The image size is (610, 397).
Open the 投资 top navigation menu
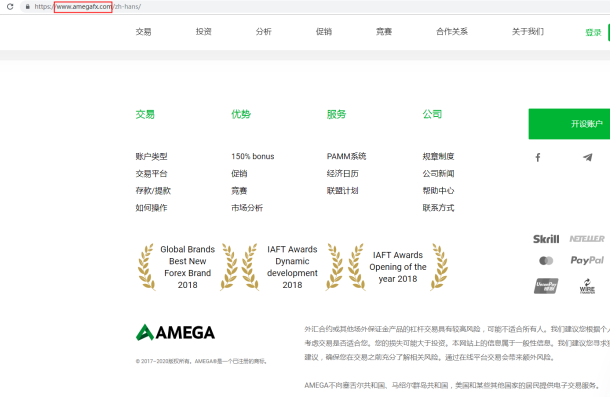coord(203,32)
